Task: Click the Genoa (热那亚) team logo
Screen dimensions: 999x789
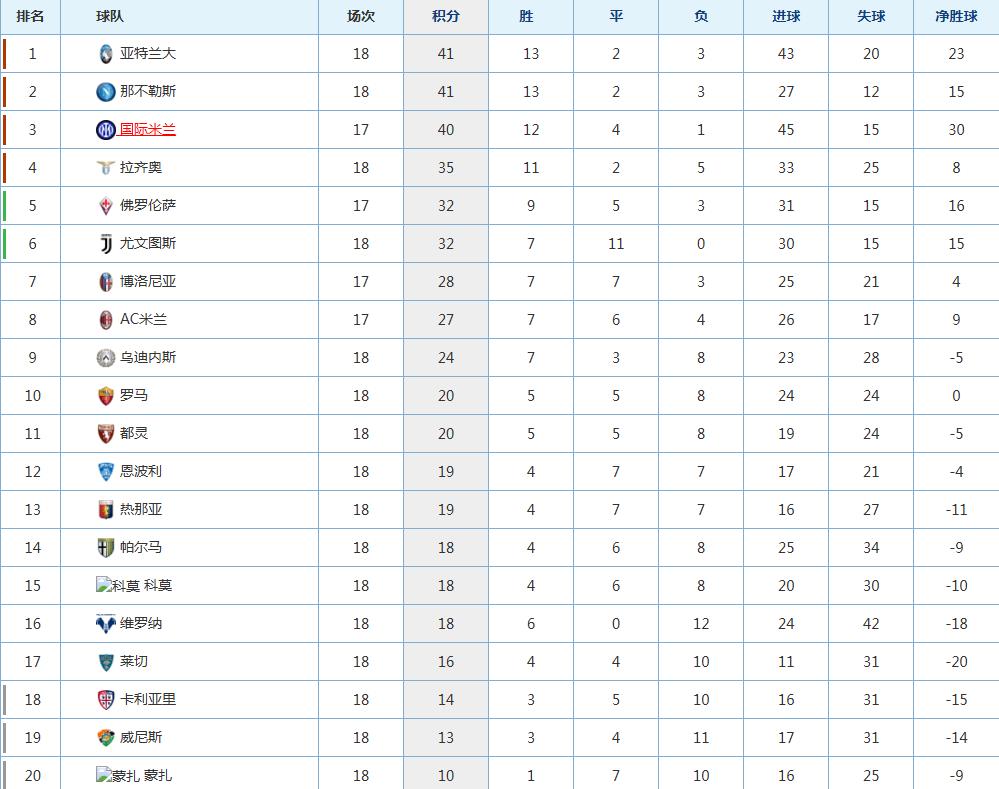Action: tap(106, 510)
